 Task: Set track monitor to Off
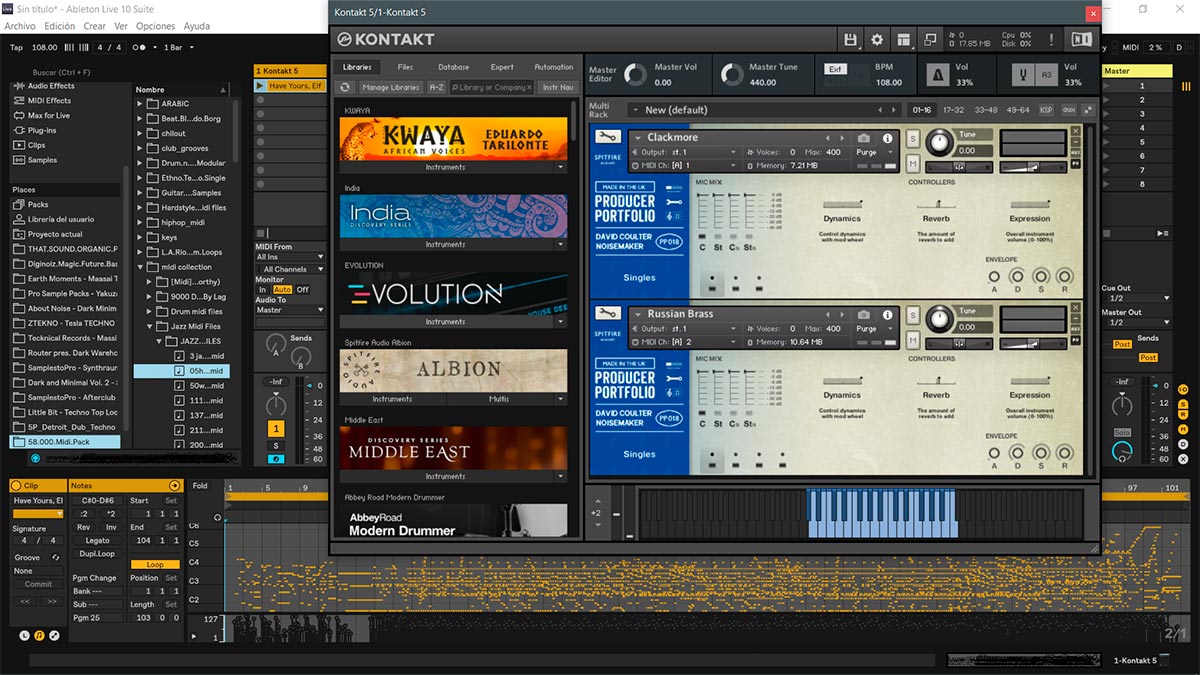point(302,290)
